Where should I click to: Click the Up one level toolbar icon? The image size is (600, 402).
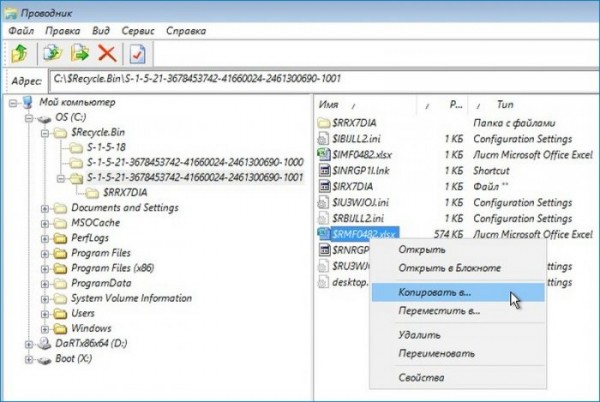(20, 53)
